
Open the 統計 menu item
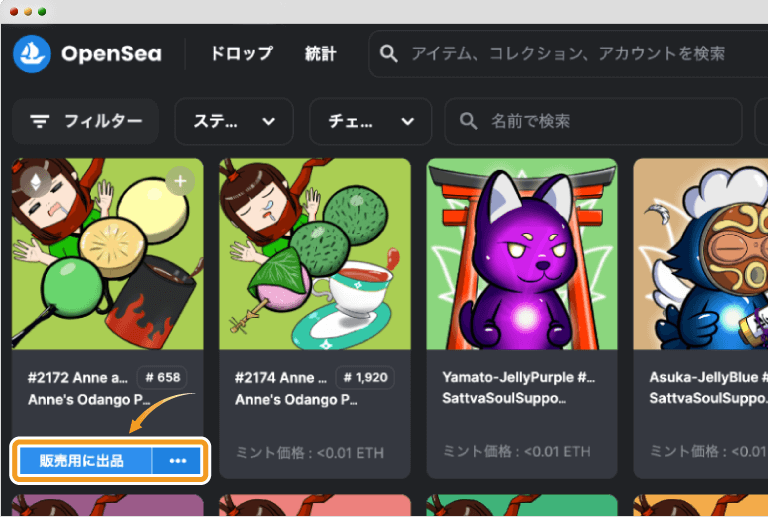(x=320, y=53)
